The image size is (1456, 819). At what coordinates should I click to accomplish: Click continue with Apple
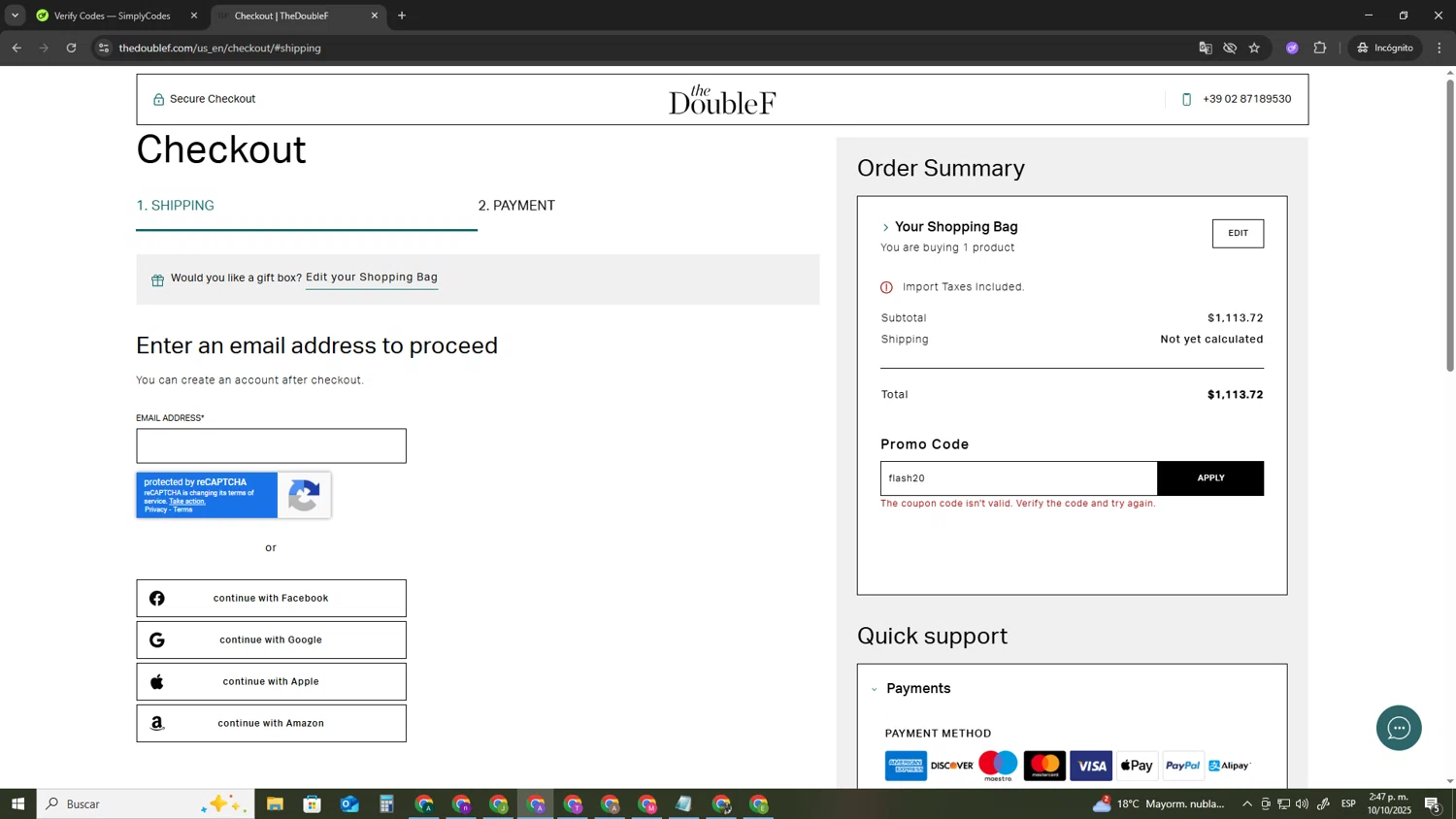coord(271,682)
